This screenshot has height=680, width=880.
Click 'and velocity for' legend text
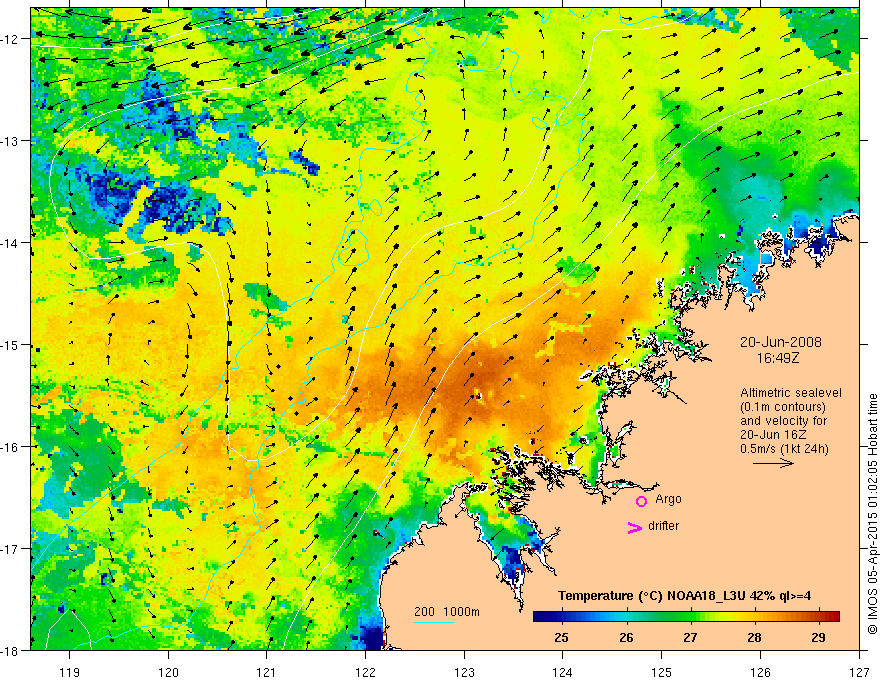click(783, 421)
